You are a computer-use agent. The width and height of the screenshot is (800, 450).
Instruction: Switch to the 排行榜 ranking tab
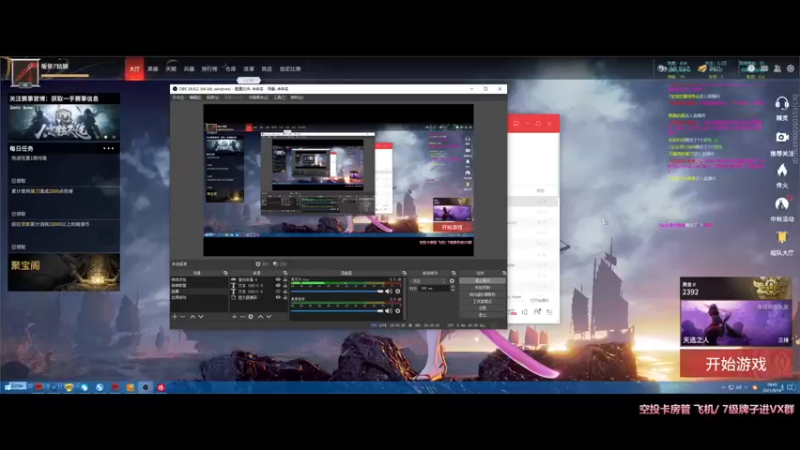[x=209, y=69]
